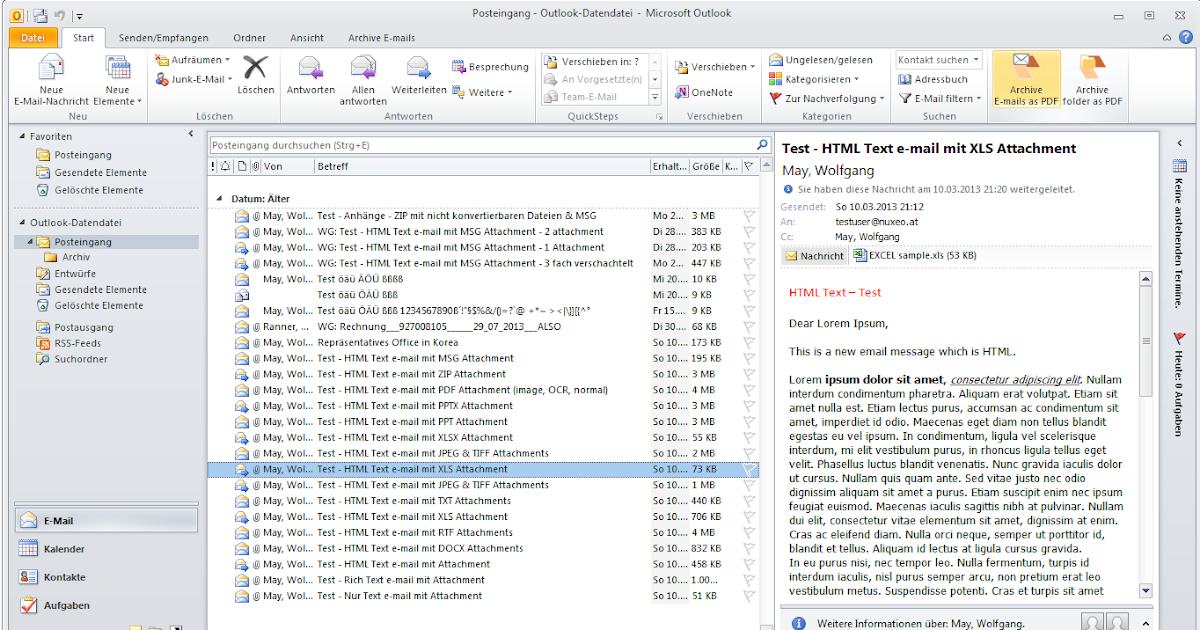Select Gelöschte Elemente under Favoriten
Viewport: 1200px width, 630px height.
click(x=99, y=190)
